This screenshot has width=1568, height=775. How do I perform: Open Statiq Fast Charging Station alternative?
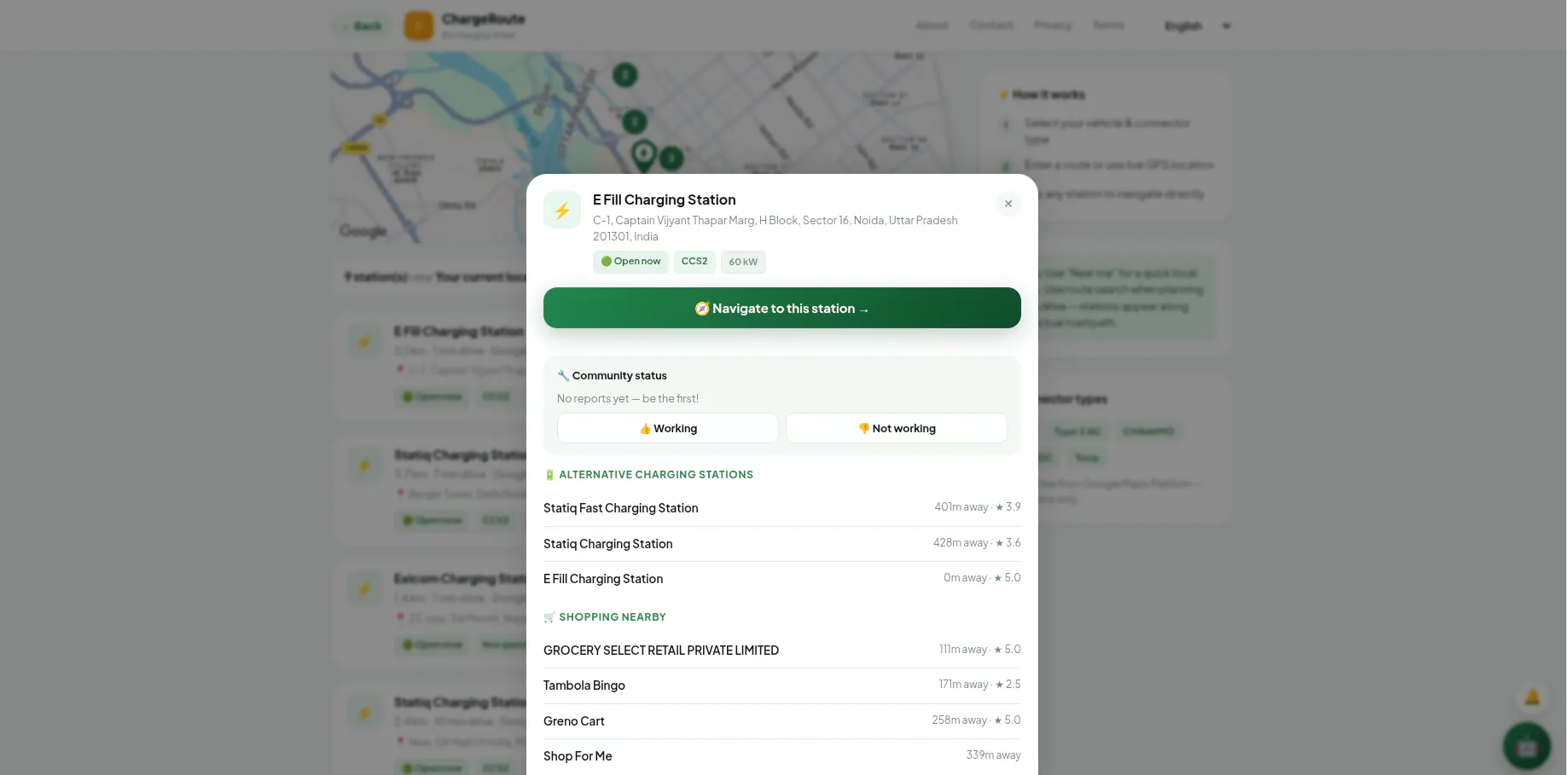(781, 508)
